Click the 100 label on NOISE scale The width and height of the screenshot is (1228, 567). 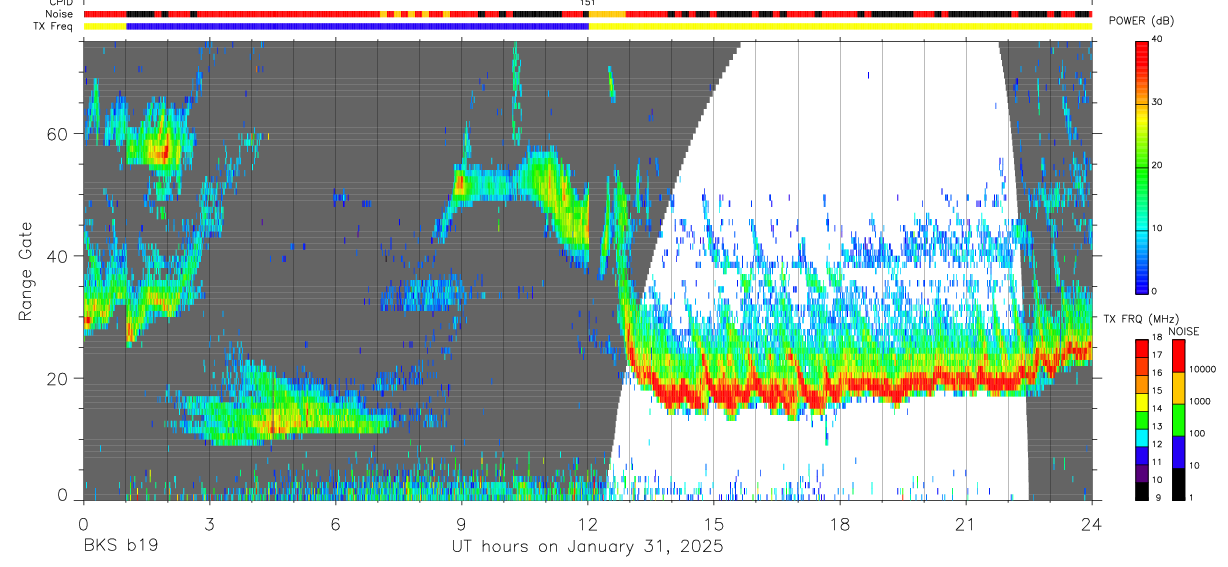click(x=1196, y=434)
